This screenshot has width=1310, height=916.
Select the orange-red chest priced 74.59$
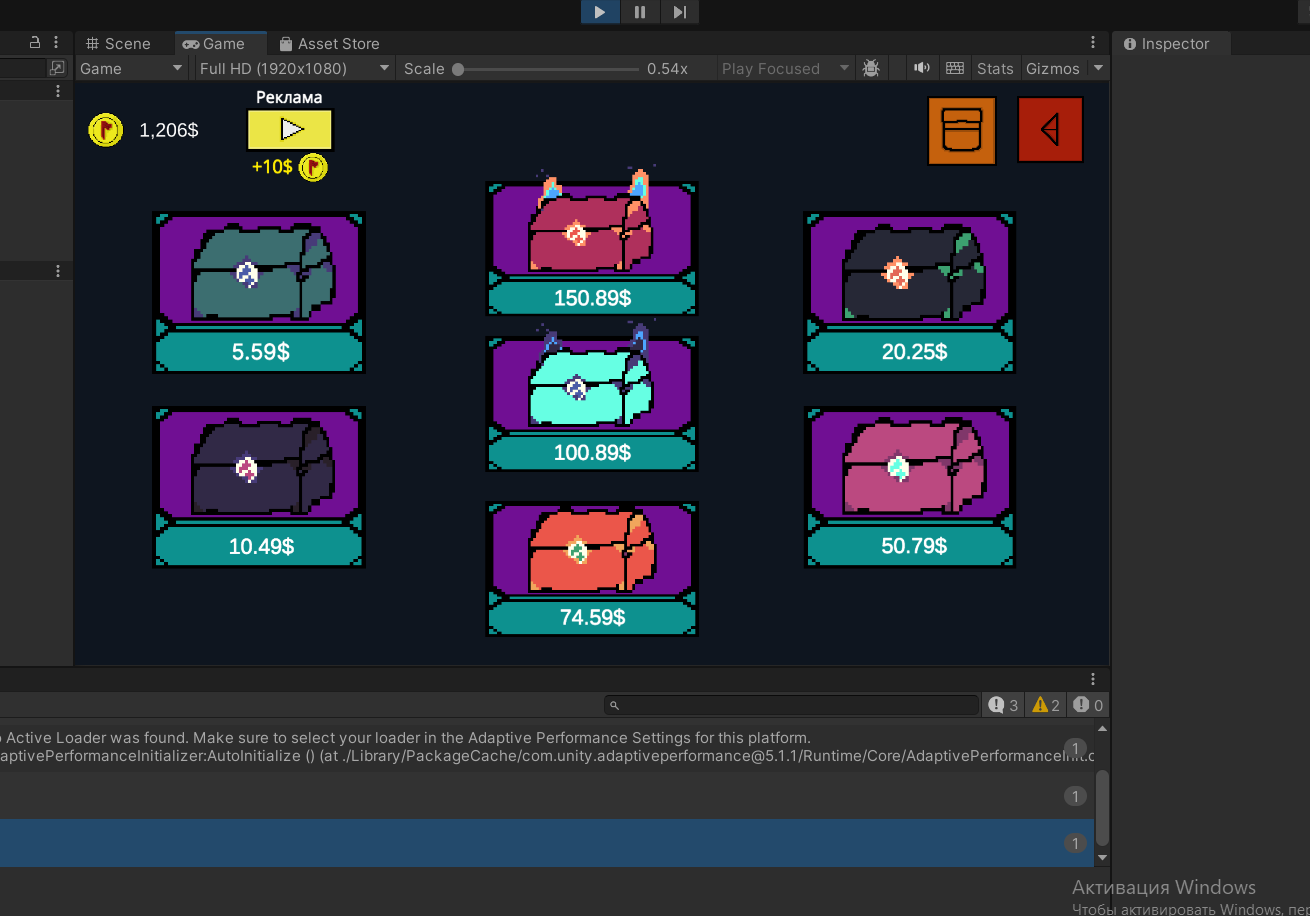(x=592, y=549)
